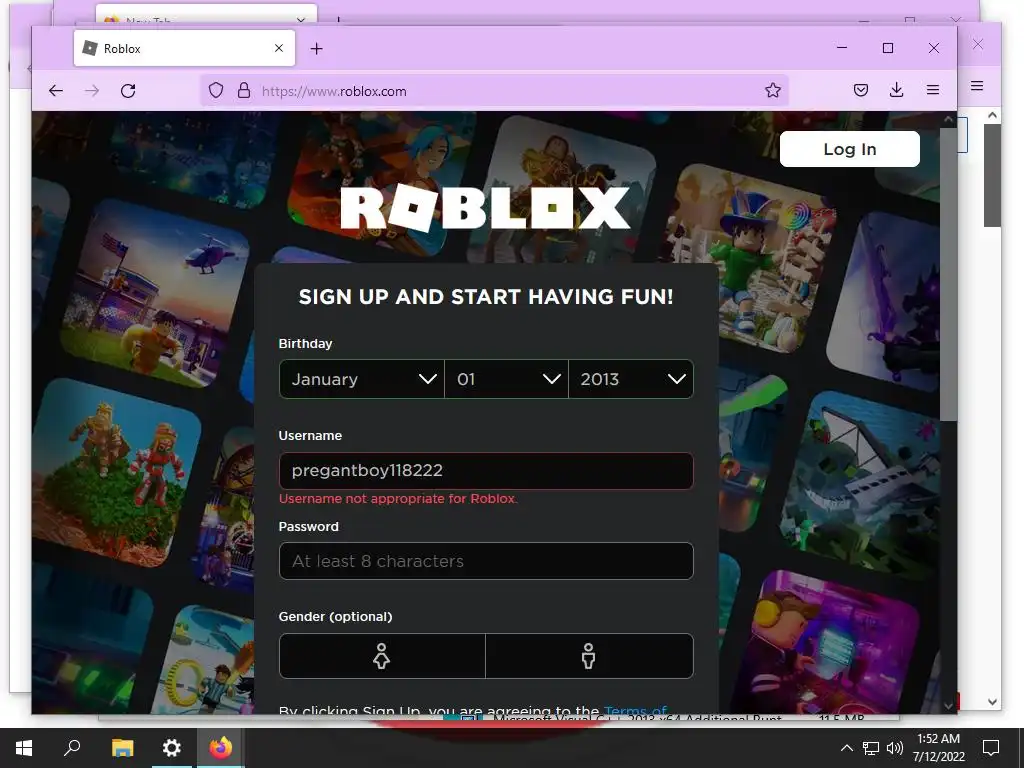
Task: Show hidden system tray icons
Action: pyautogui.click(x=846, y=748)
